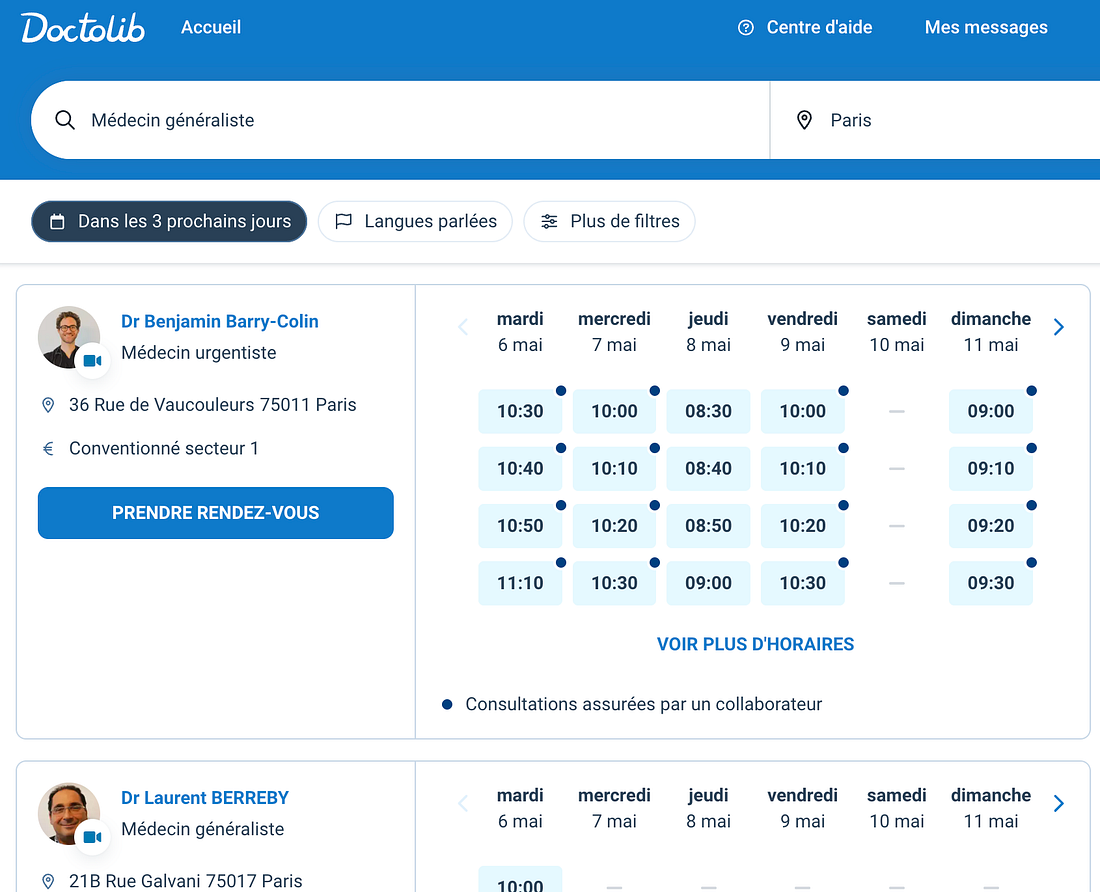This screenshot has height=892, width=1100.
Task: Open Dr Benjamin Barry-Colin profile link
Action: pos(220,321)
